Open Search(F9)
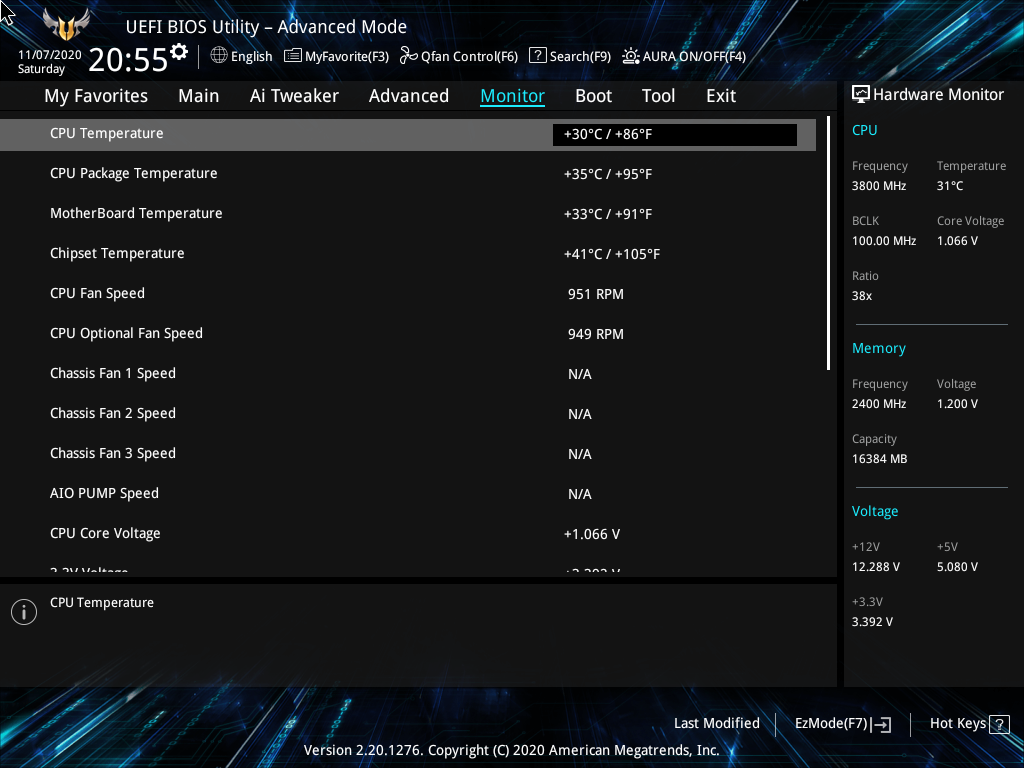 (x=570, y=56)
